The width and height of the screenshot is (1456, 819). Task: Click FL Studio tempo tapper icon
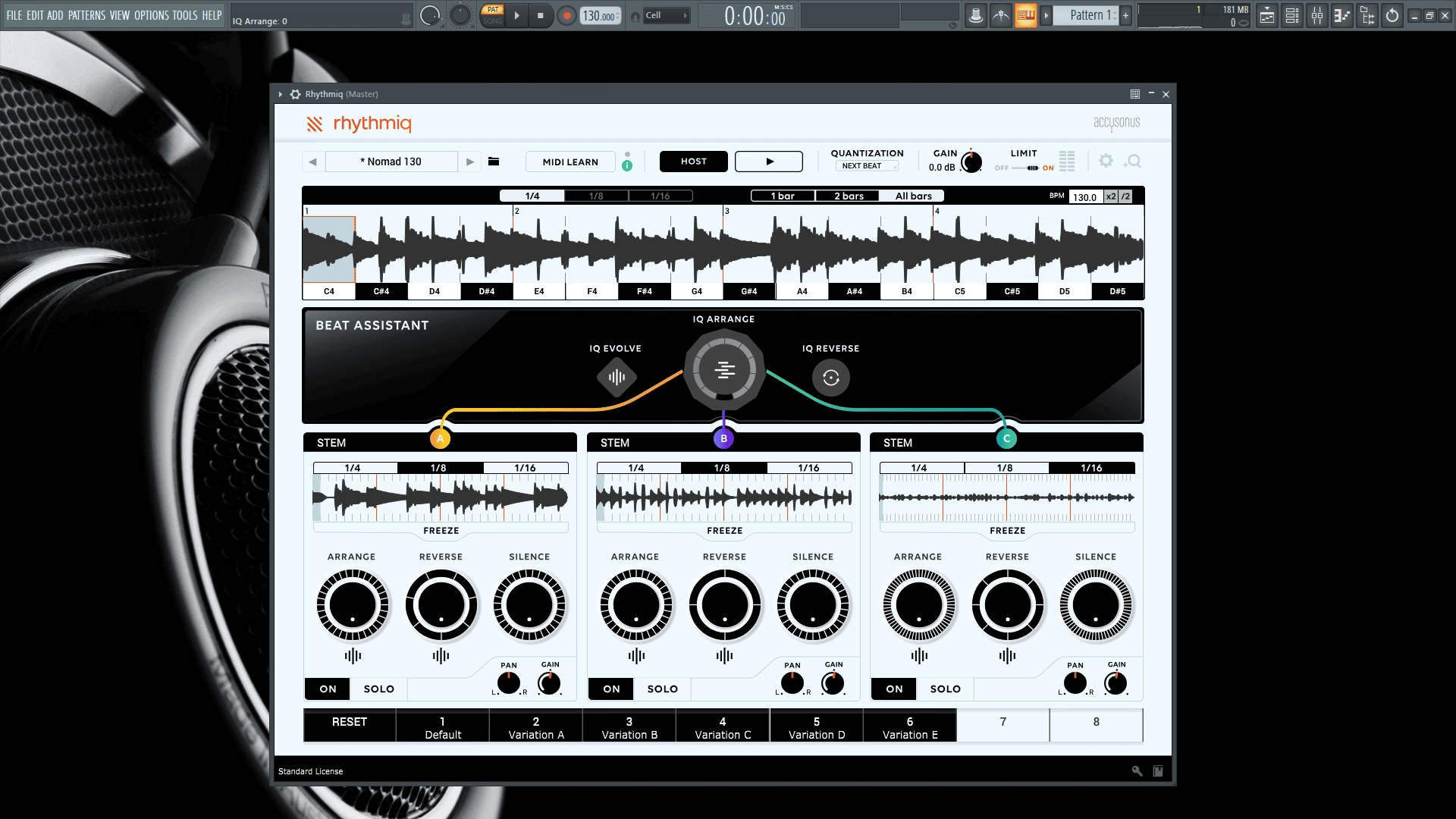click(x=976, y=15)
